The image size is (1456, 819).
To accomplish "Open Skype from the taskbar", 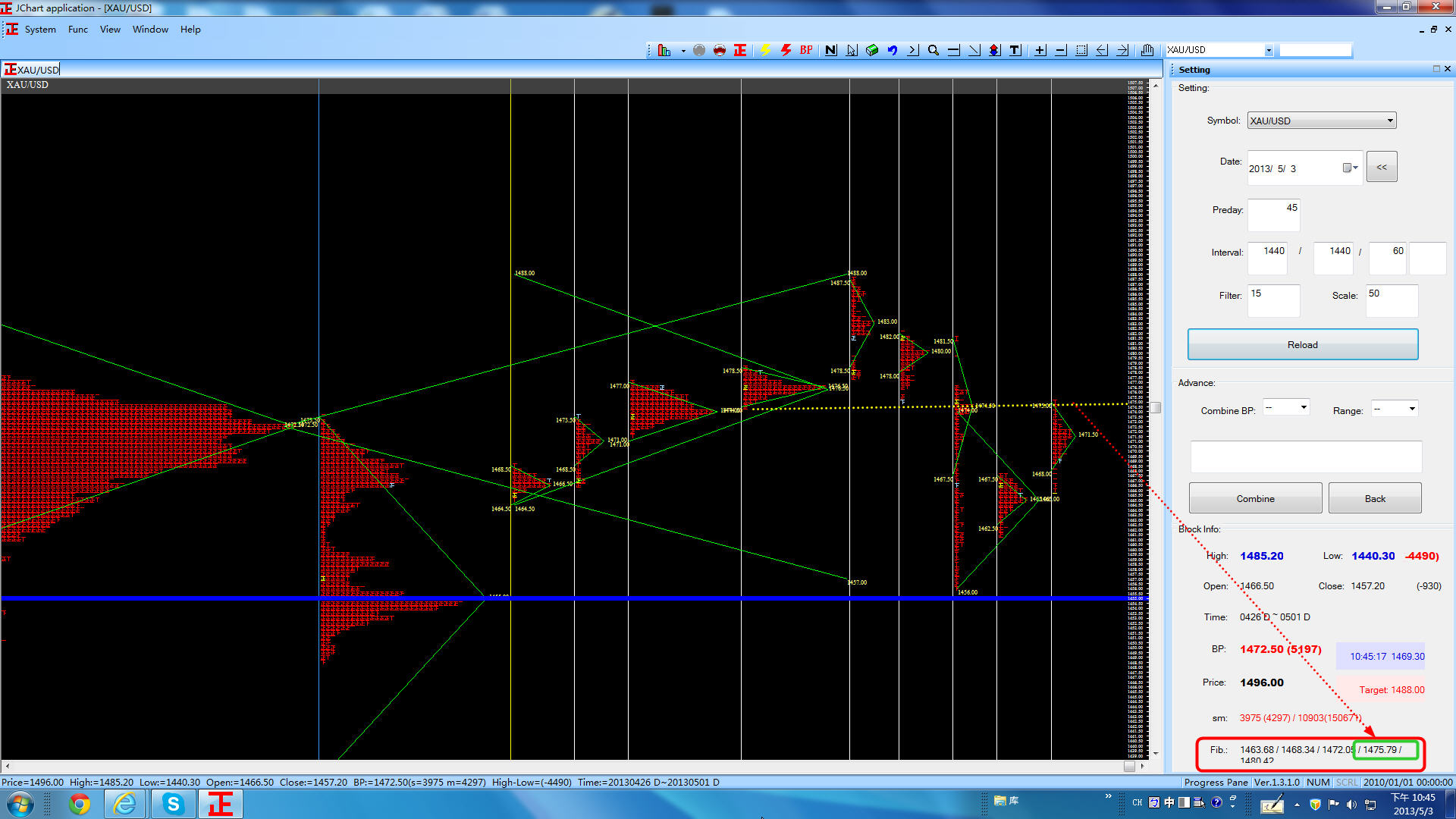I will coord(173,804).
